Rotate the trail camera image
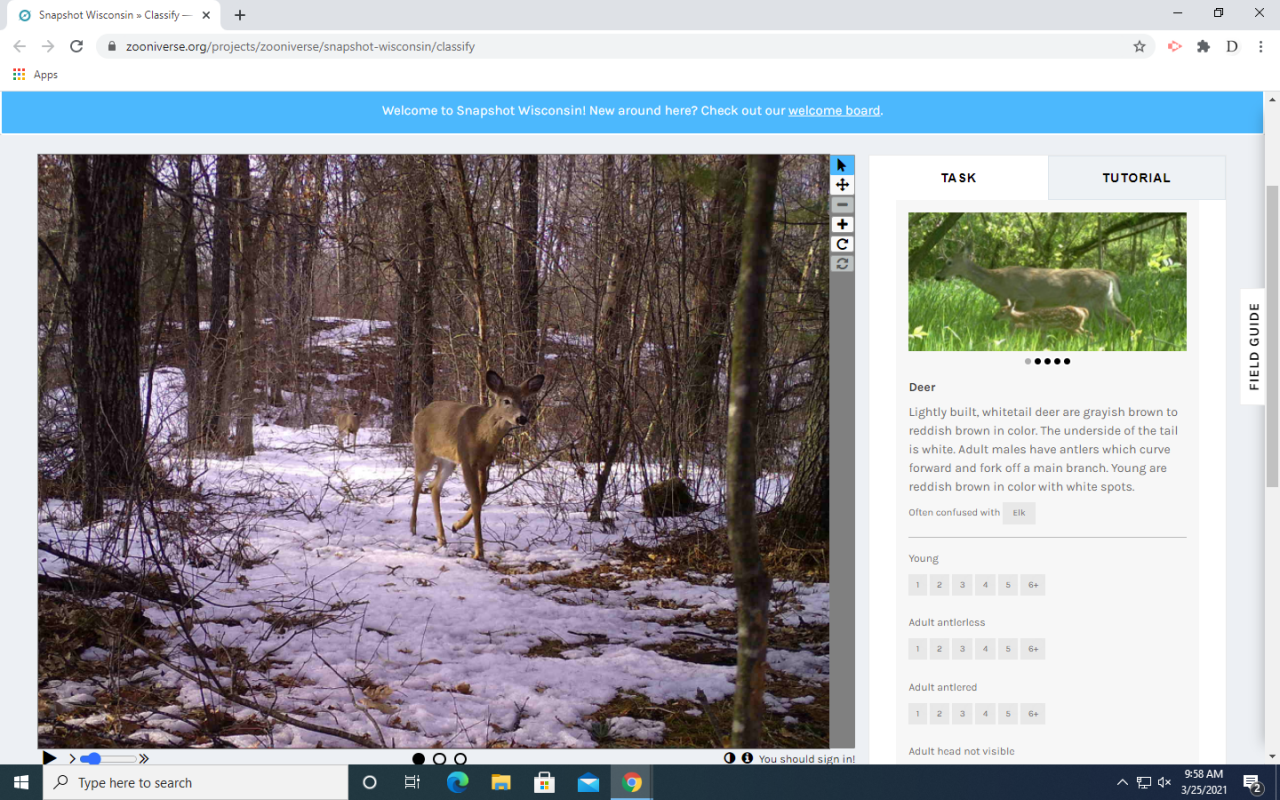This screenshot has height=800, width=1280. [x=842, y=244]
